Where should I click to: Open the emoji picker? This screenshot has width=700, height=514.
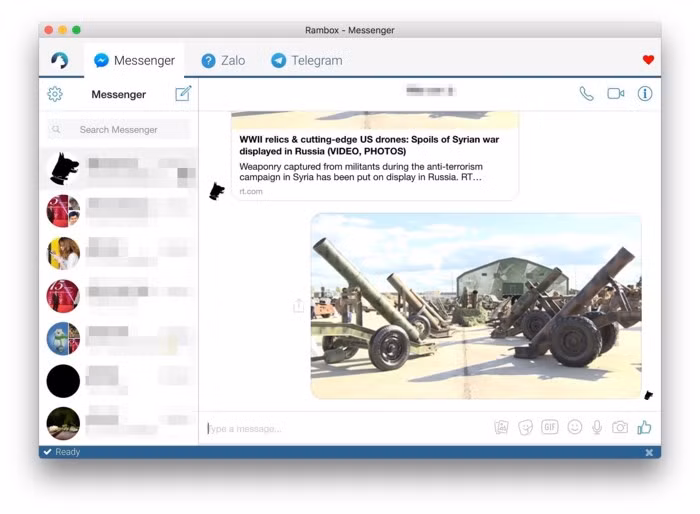pyautogui.click(x=575, y=427)
